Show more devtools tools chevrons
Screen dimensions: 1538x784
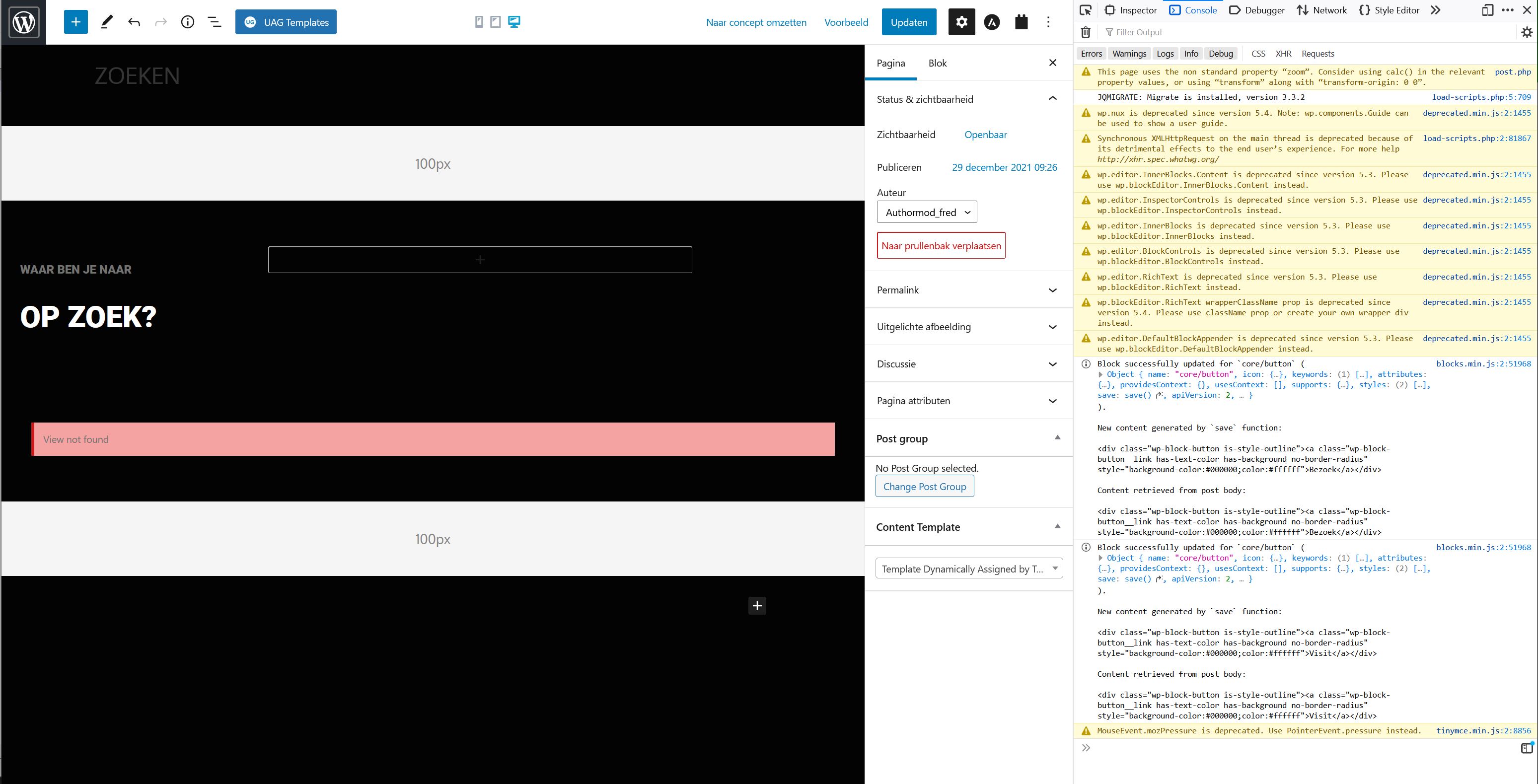pos(1435,10)
